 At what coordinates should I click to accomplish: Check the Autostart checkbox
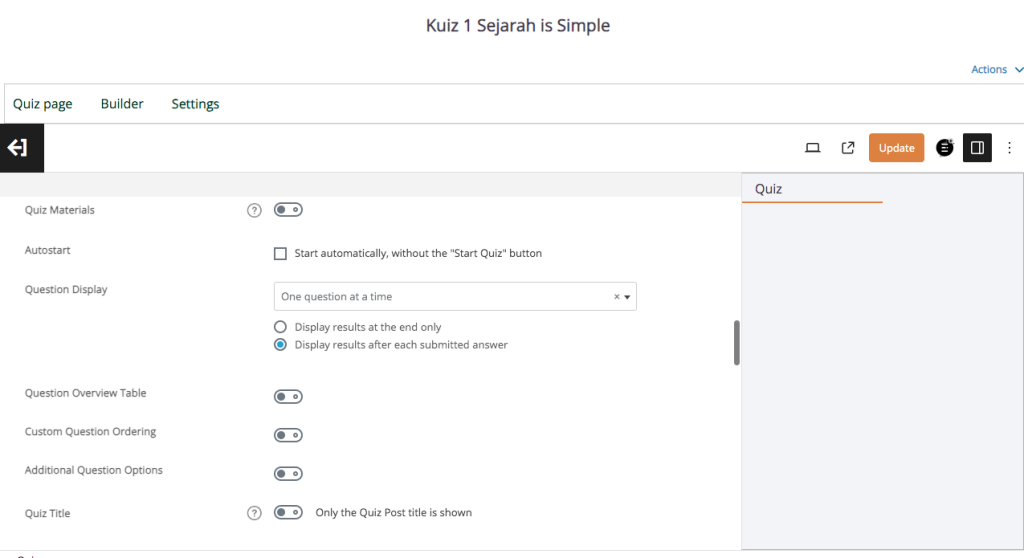point(280,253)
